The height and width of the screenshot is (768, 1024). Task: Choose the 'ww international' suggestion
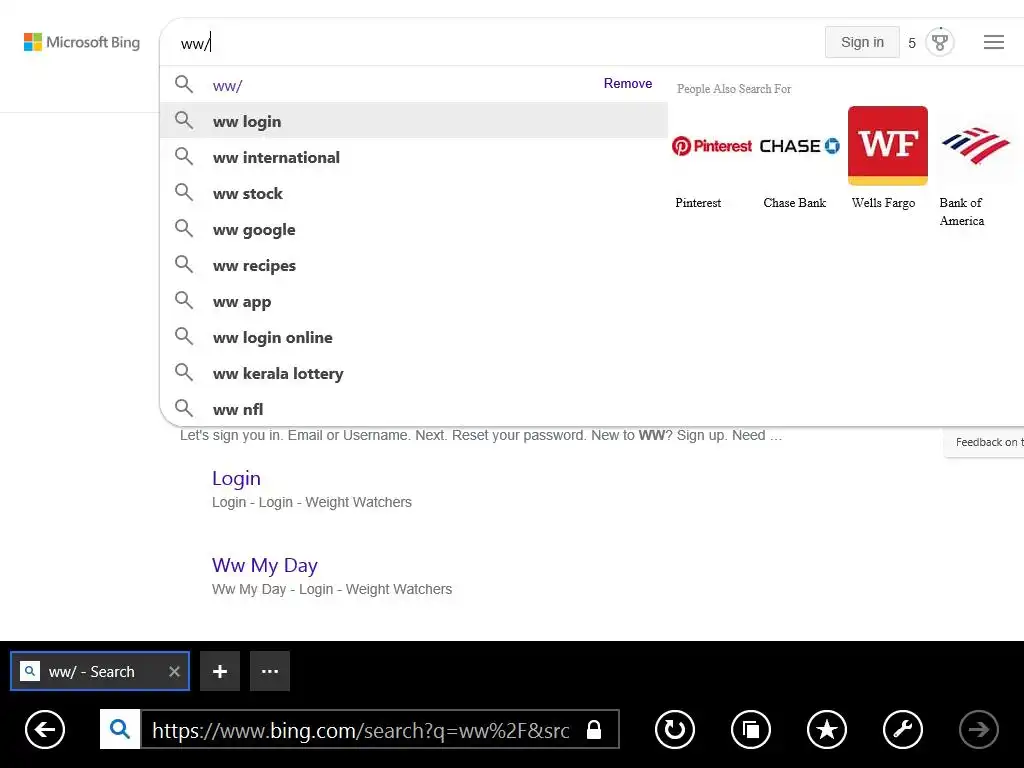pyautogui.click(x=414, y=157)
